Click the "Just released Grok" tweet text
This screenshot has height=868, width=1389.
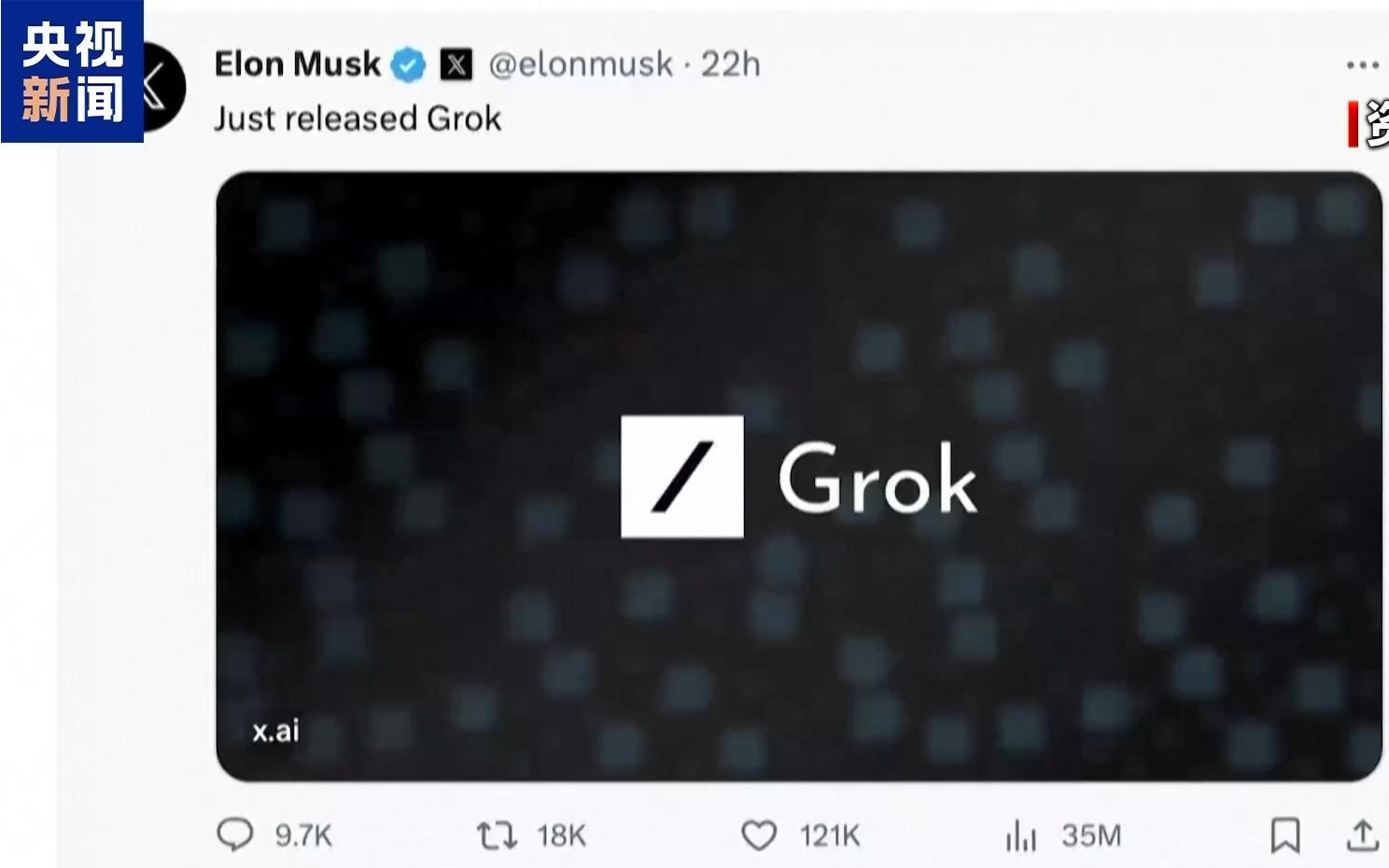[x=358, y=119]
